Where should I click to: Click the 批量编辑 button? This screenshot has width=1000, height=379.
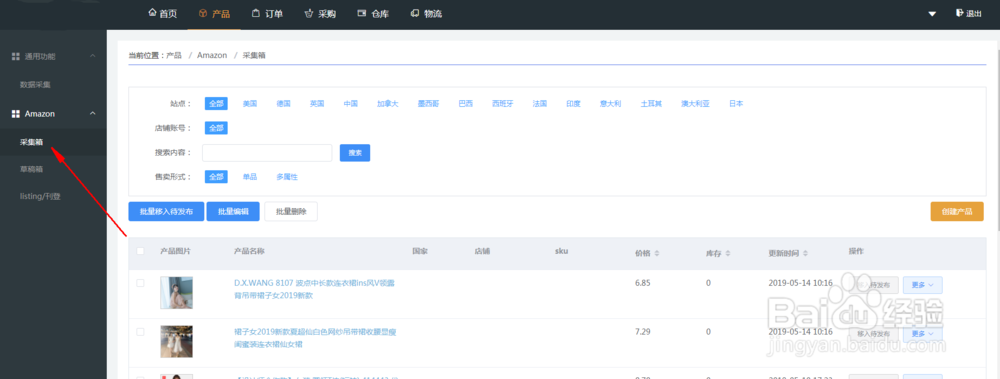point(233,211)
